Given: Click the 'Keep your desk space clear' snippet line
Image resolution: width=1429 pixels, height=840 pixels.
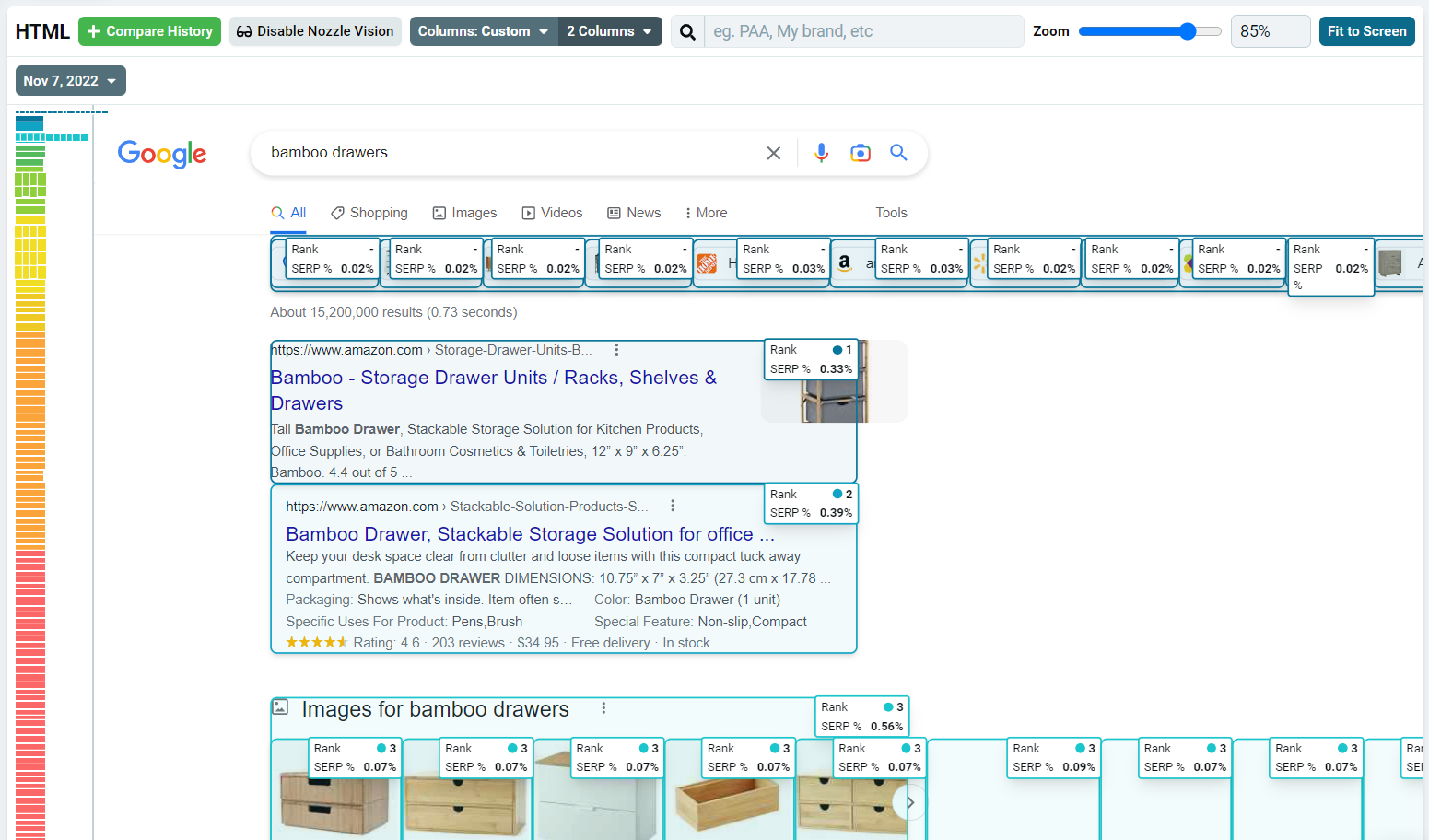Looking at the screenshot, I should click(543, 556).
